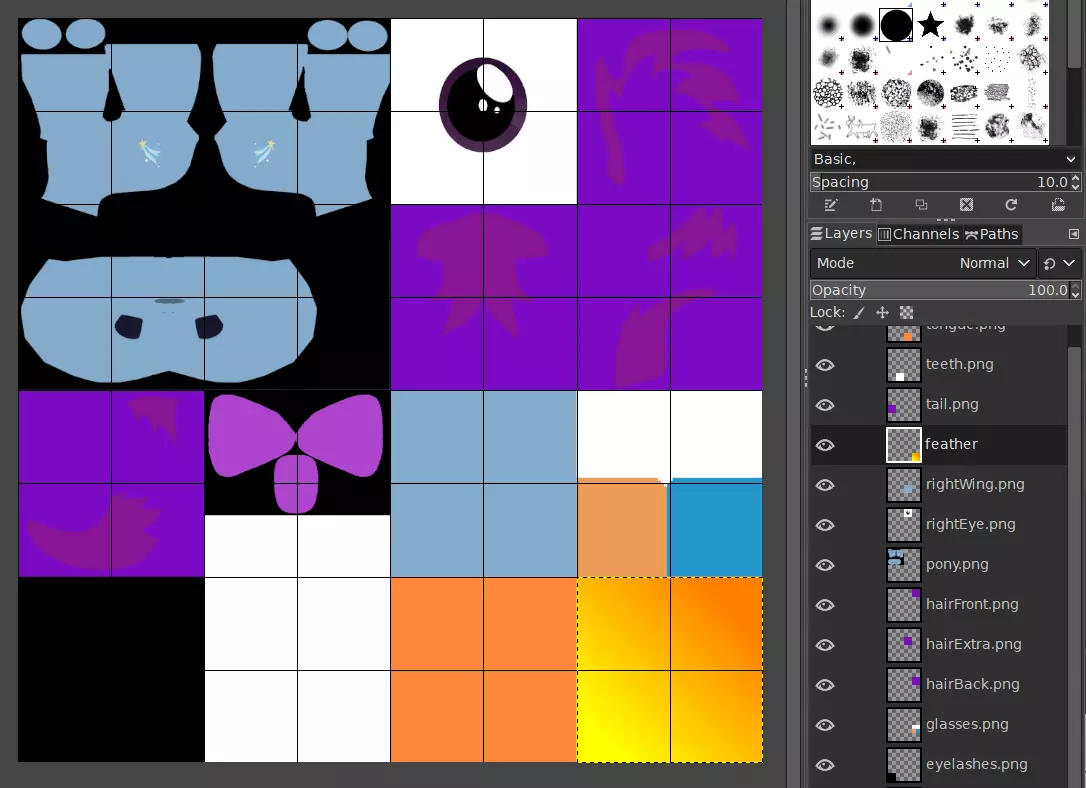Select the pony.png layer name
The width and height of the screenshot is (1086, 788).
coord(956,564)
